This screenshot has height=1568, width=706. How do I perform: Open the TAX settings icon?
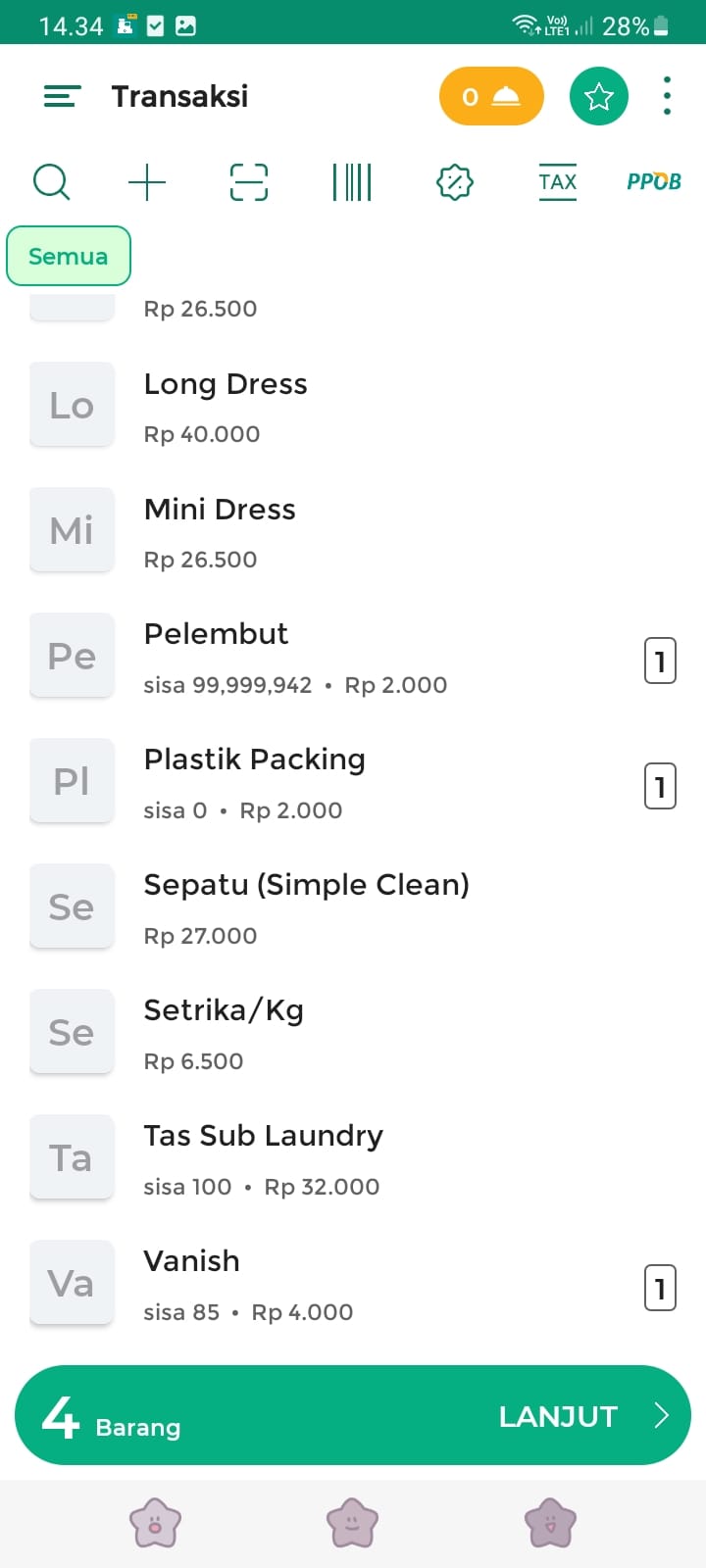pos(558,182)
